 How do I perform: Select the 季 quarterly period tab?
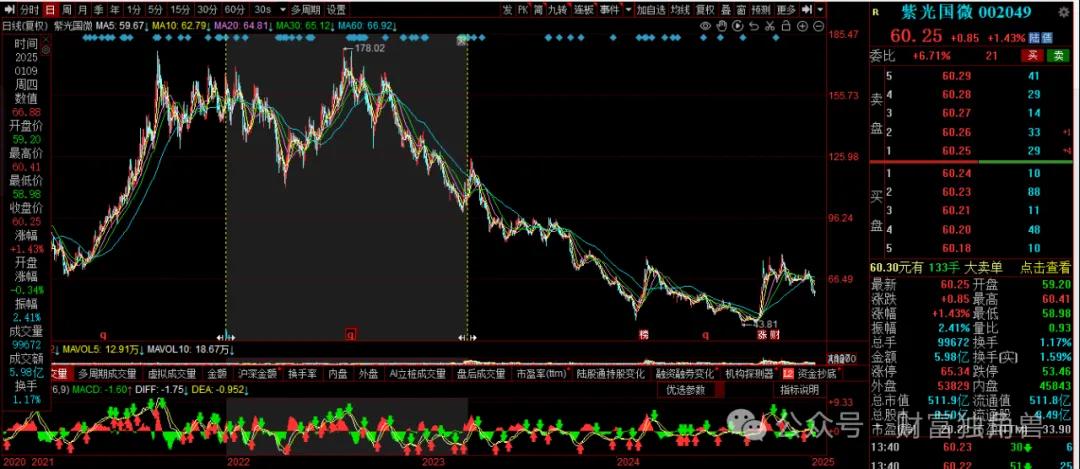(x=99, y=10)
